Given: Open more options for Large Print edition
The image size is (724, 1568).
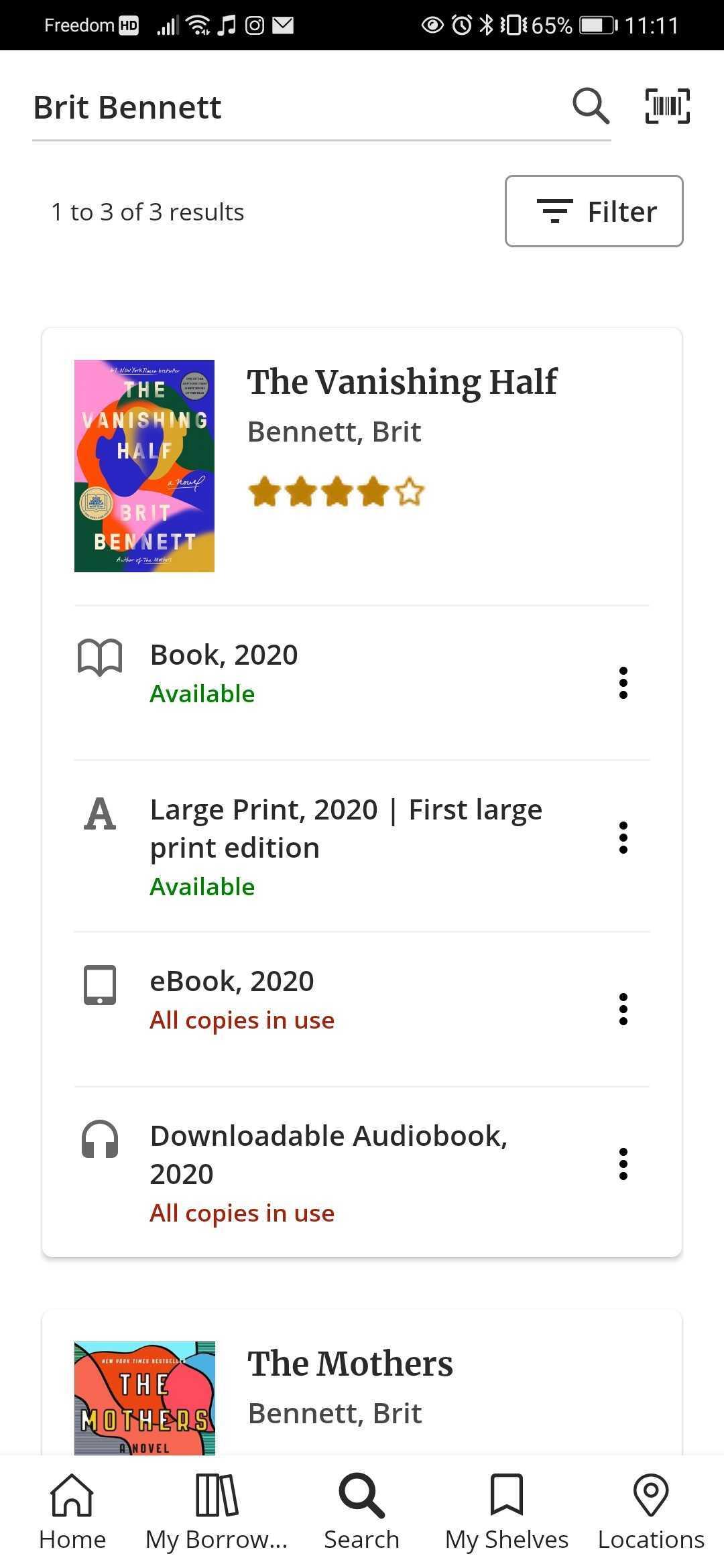Looking at the screenshot, I should pos(623,838).
